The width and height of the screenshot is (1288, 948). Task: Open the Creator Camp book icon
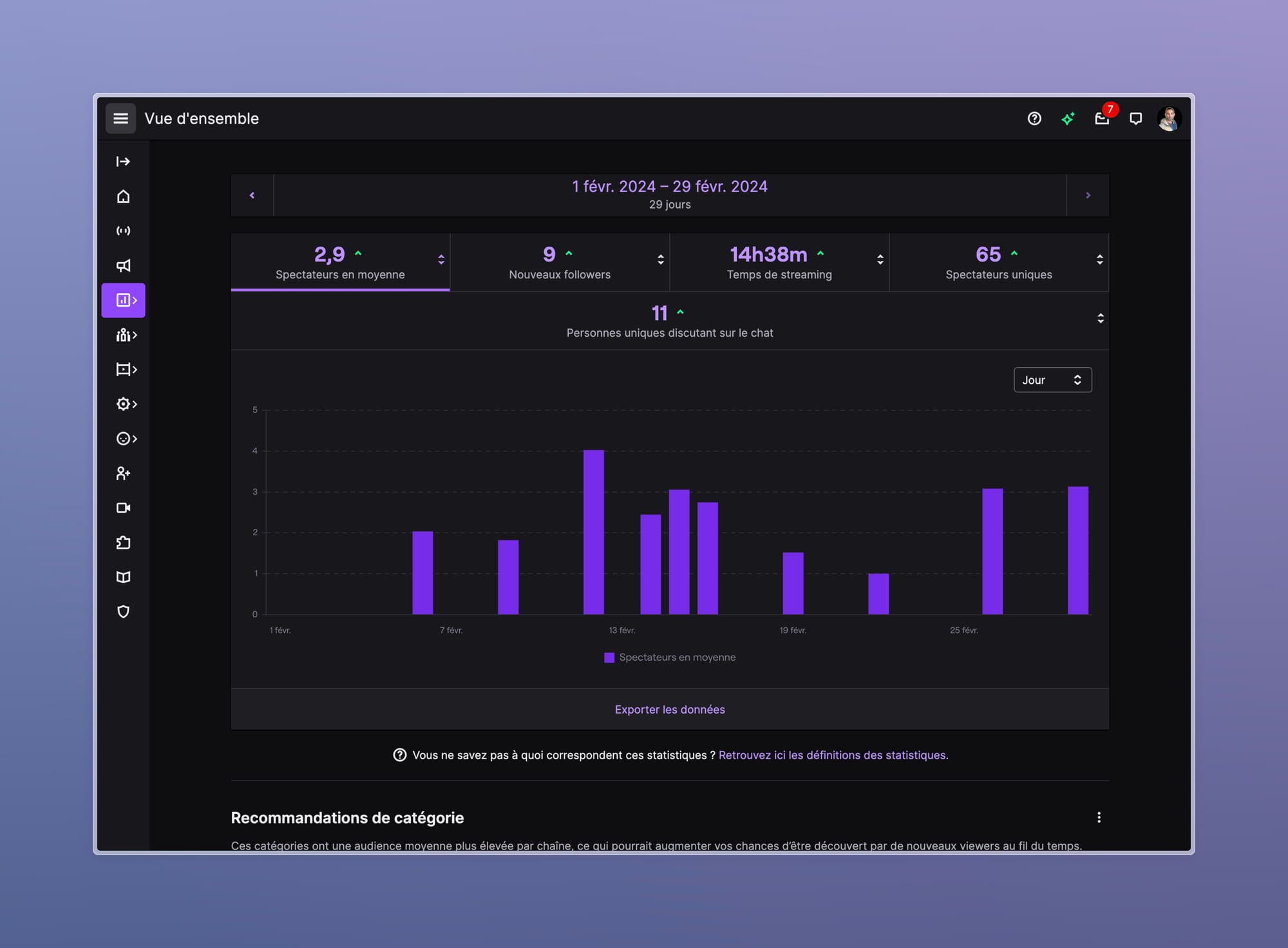coord(123,577)
